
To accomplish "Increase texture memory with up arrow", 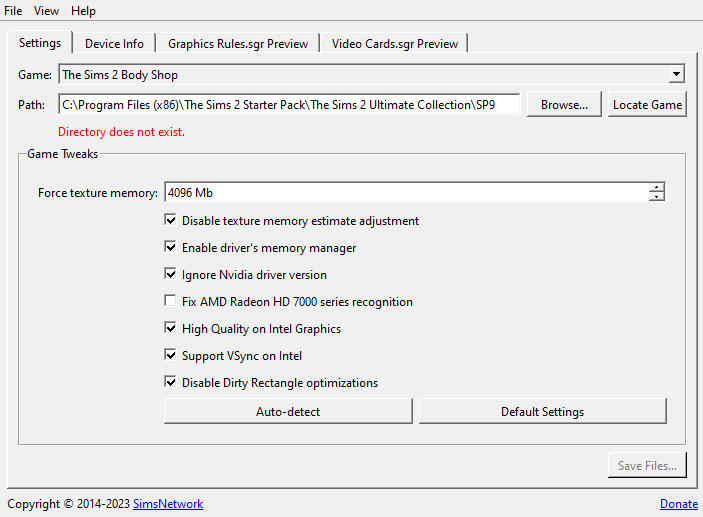I will (x=656, y=188).
